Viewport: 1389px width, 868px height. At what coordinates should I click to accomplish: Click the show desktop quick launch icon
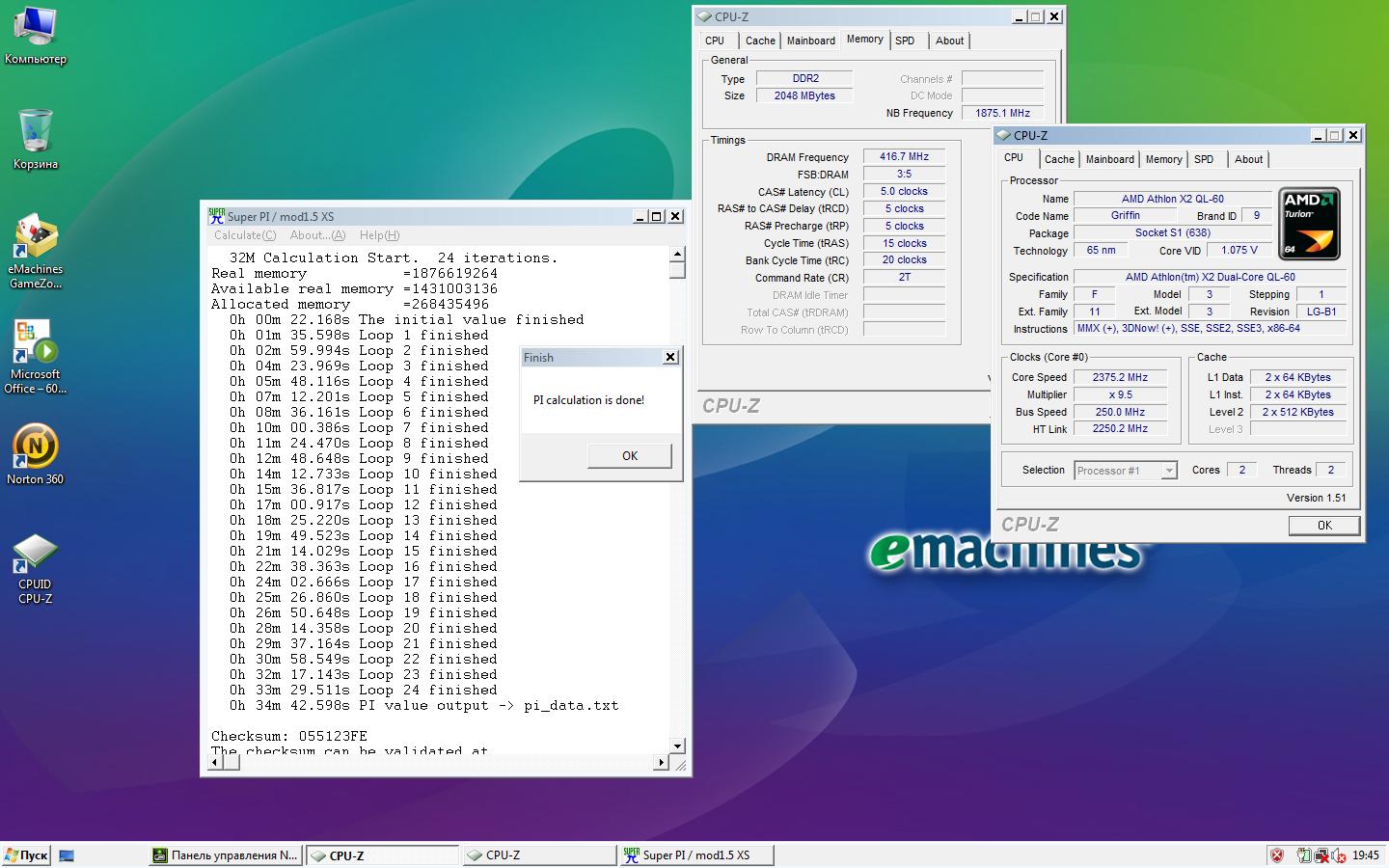67,855
